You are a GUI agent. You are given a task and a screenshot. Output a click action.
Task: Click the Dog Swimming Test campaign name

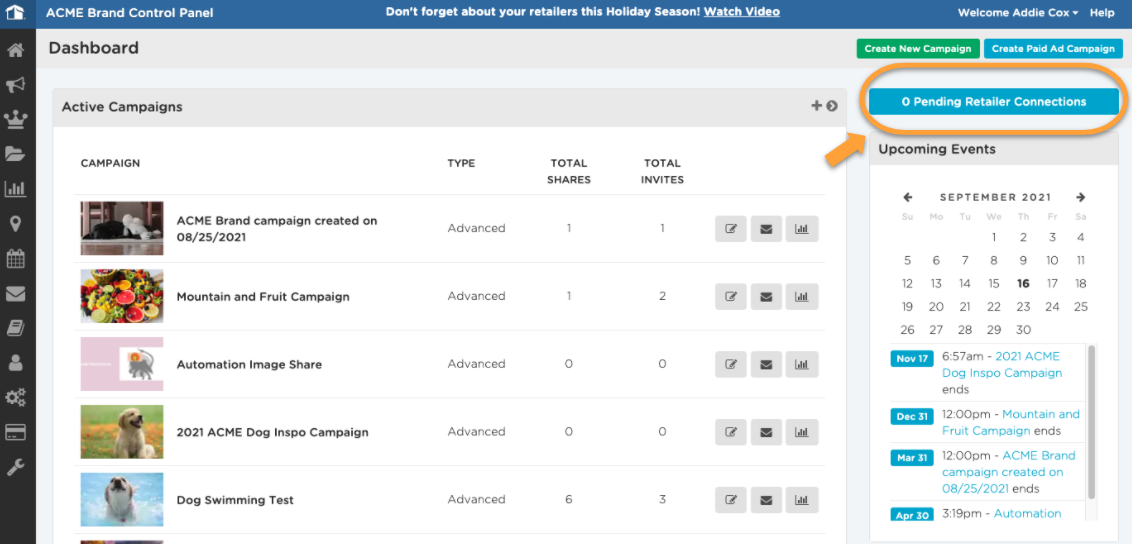[x=235, y=500]
